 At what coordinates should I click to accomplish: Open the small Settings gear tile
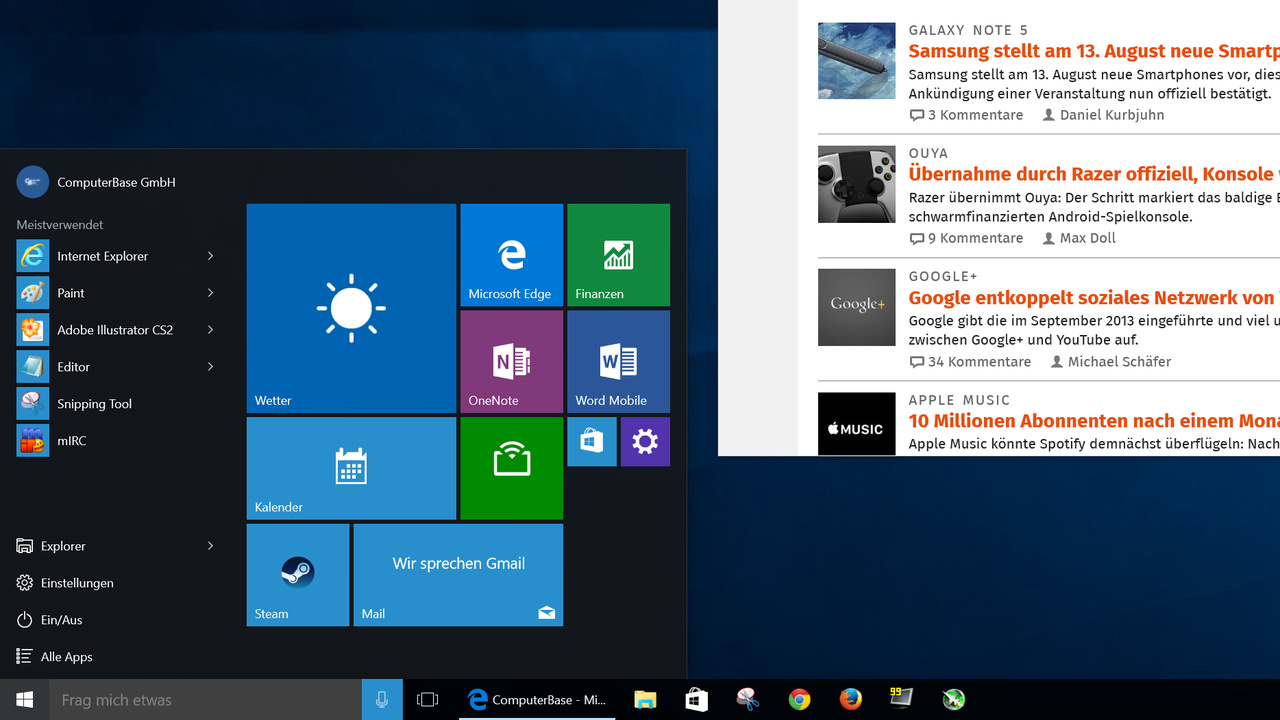pos(645,441)
